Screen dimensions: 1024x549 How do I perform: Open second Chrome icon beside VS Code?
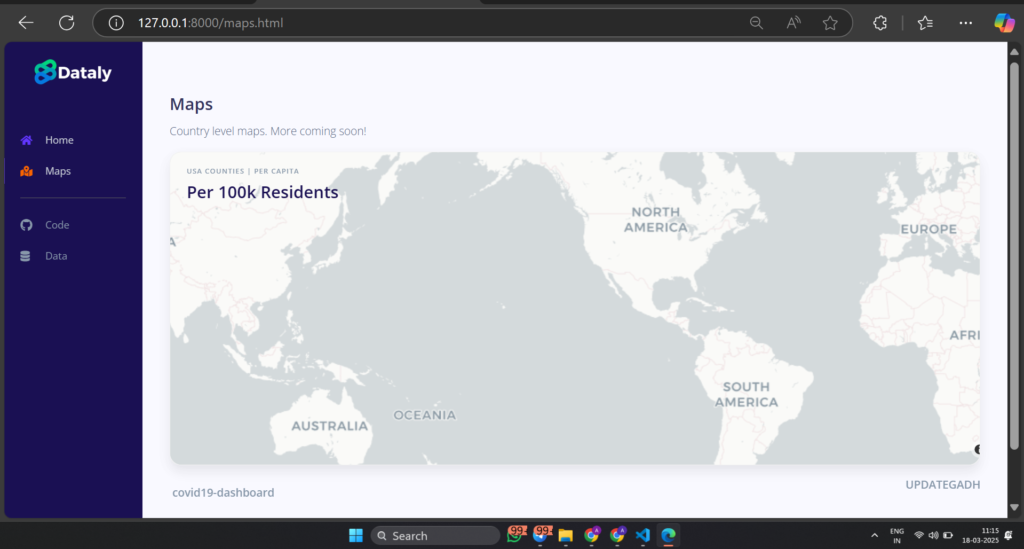[617, 535]
